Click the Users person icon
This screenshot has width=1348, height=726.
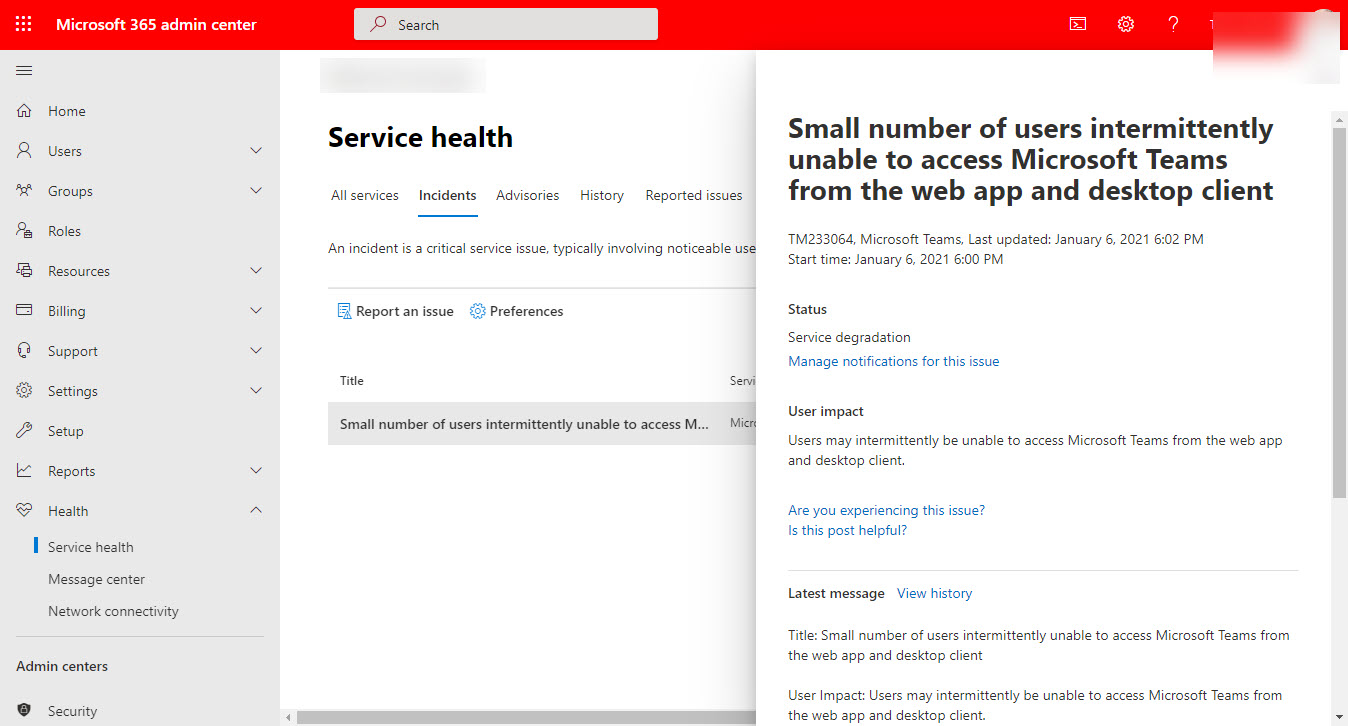pos(25,151)
